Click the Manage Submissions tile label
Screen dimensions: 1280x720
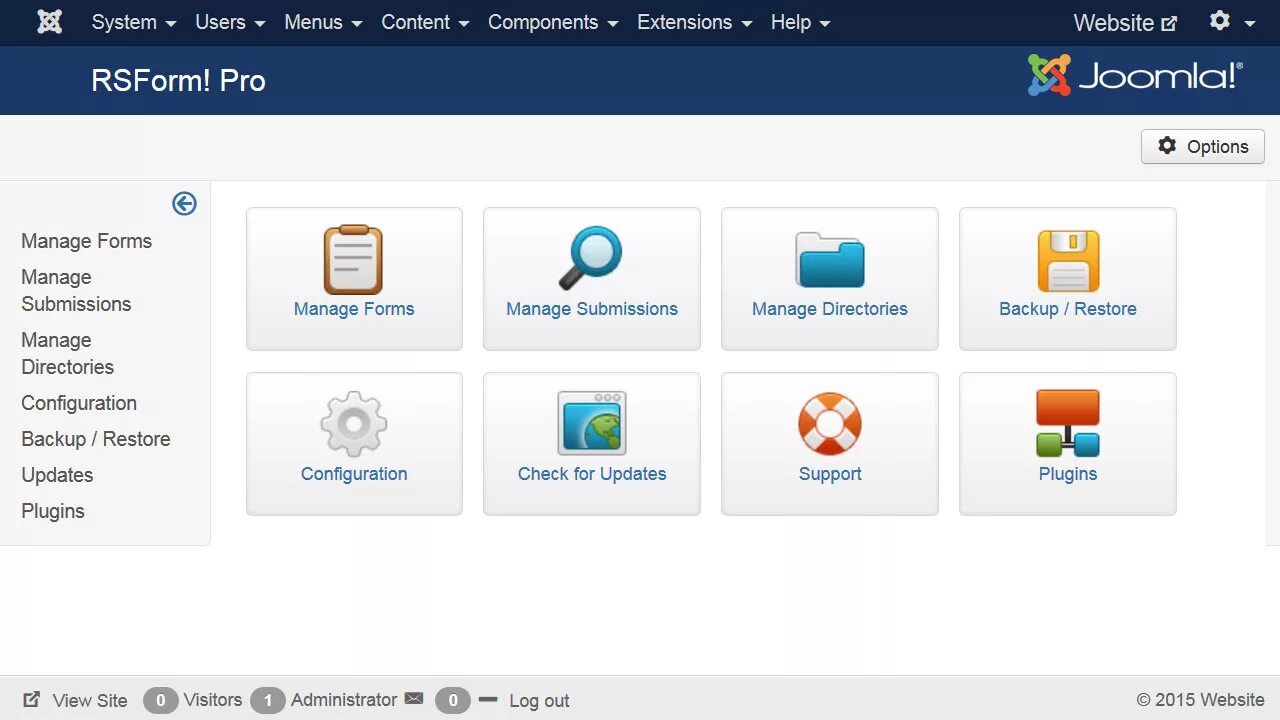click(592, 309)
